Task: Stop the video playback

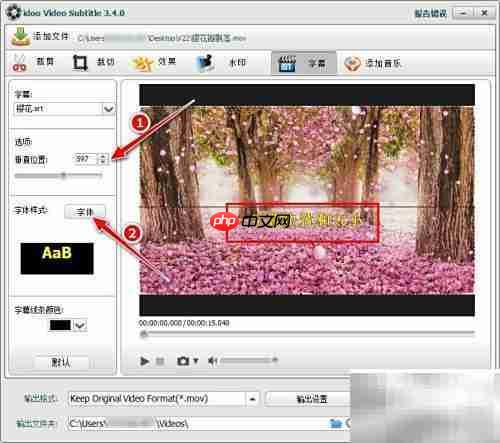Action: (160, 361)
